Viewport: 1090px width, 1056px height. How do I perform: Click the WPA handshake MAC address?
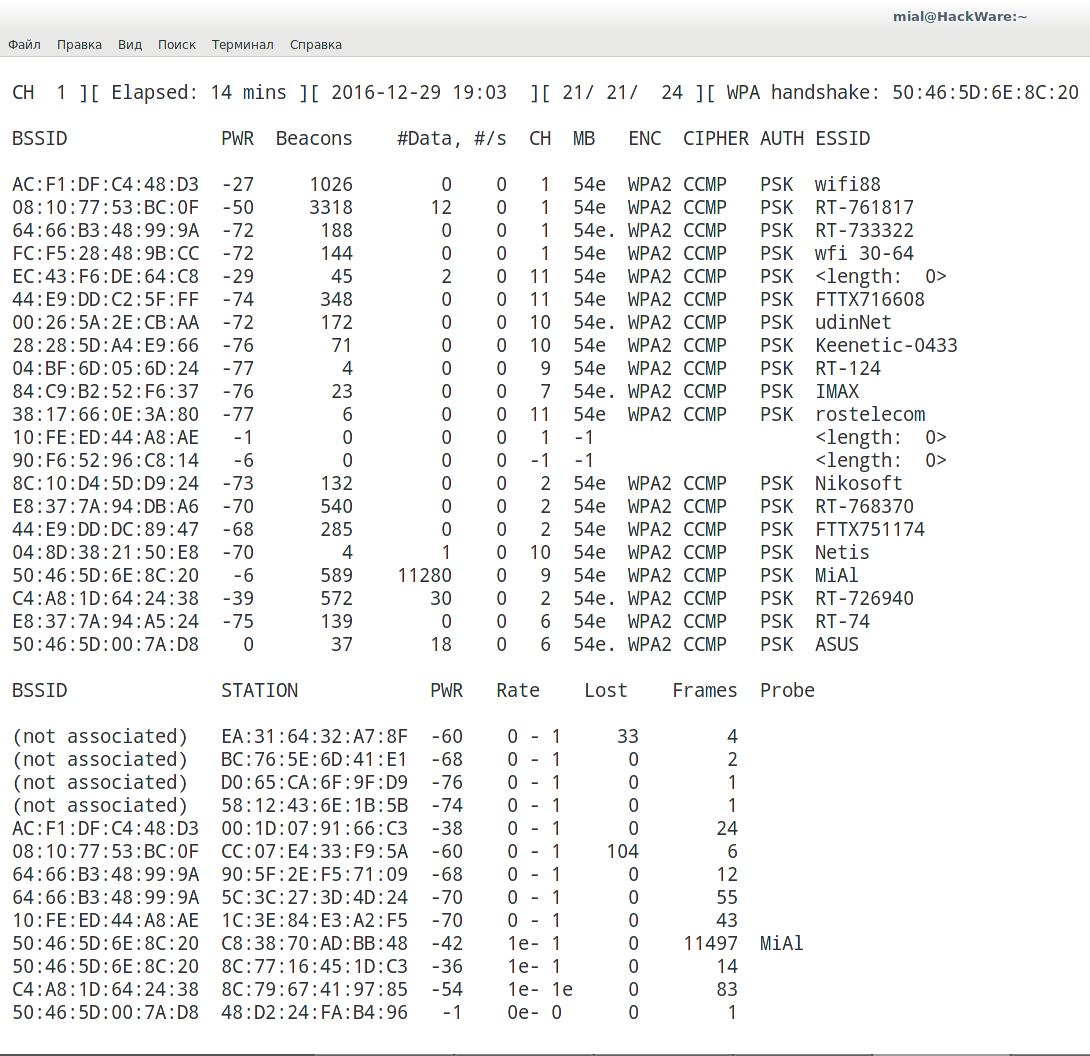tap(985, 93)
